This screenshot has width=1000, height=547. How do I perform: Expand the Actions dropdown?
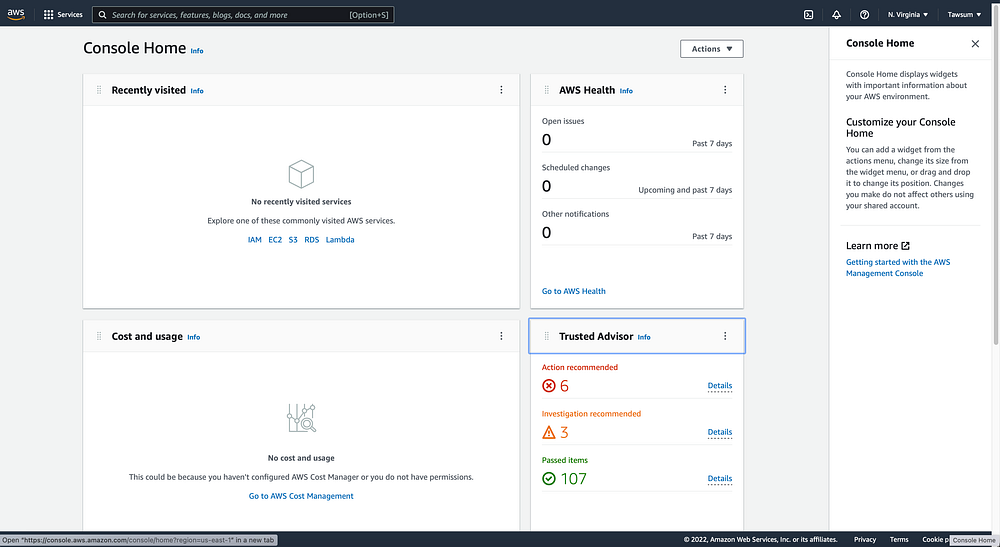712,49
